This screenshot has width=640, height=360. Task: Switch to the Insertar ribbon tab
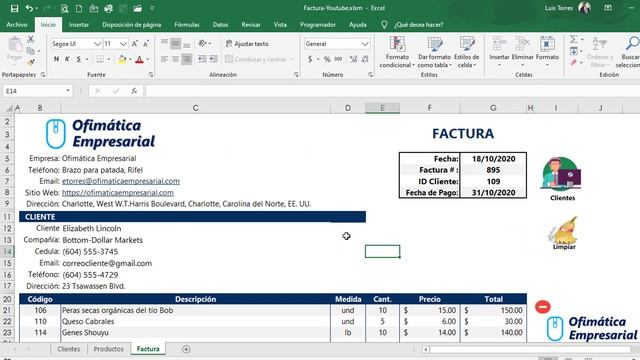coord(79,25)
